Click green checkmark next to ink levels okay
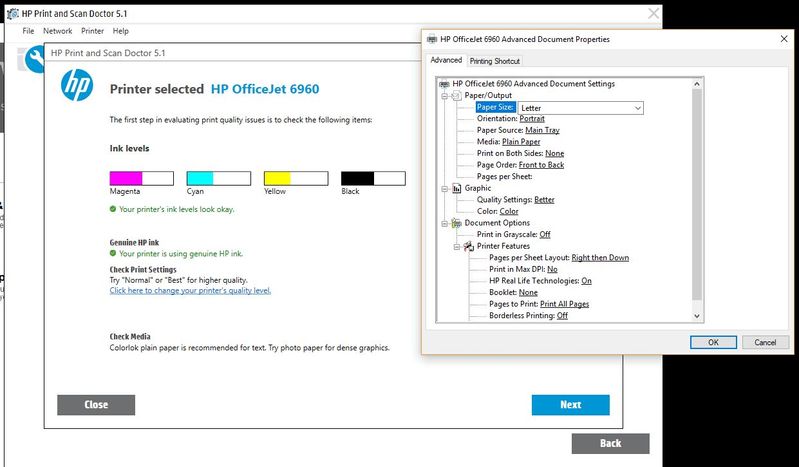The width and height of the screenshot is (799, 467). click(113, 209)
